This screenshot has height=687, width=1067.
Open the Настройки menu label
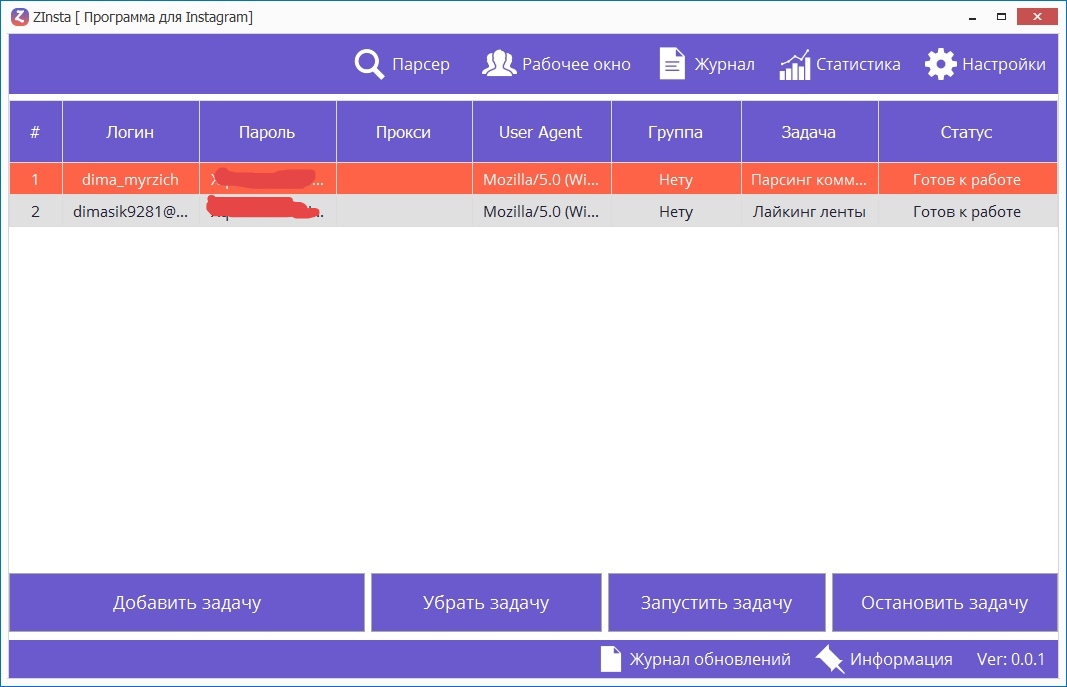pos(1003,64)
